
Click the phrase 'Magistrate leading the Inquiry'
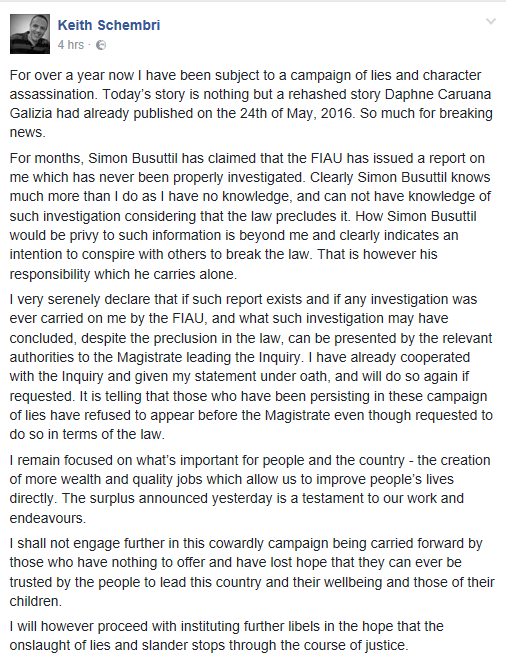pyautogui.click(x=209, y=357)
